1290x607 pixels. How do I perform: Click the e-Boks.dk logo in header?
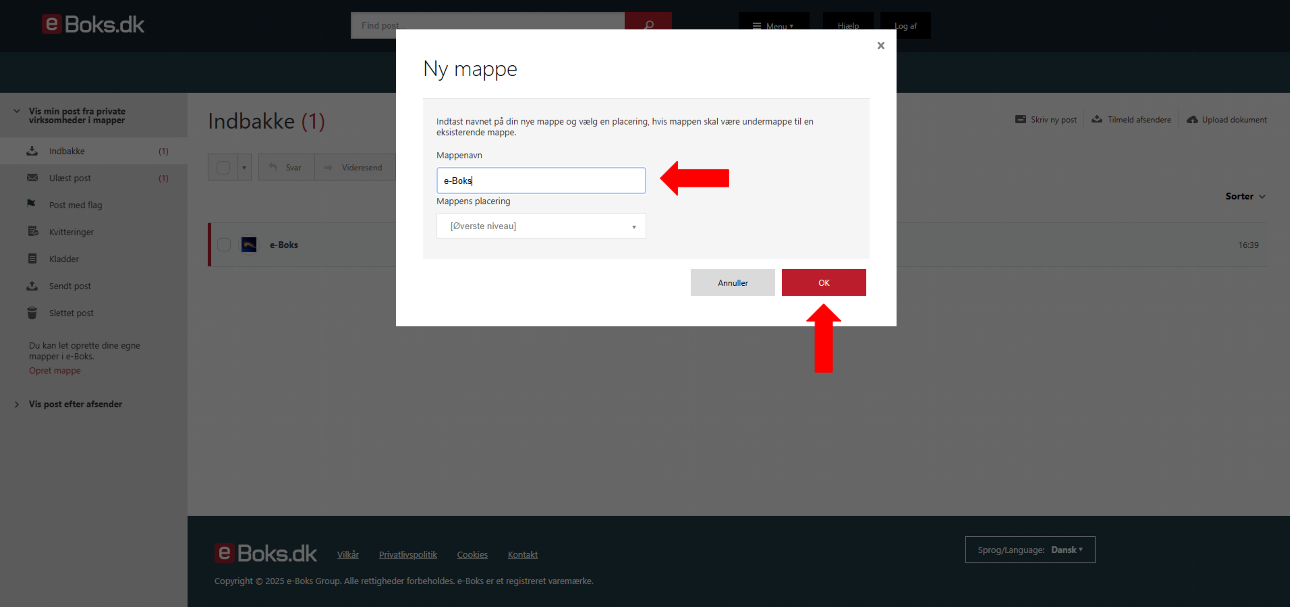pyautogui.click(x=93, y=24)
